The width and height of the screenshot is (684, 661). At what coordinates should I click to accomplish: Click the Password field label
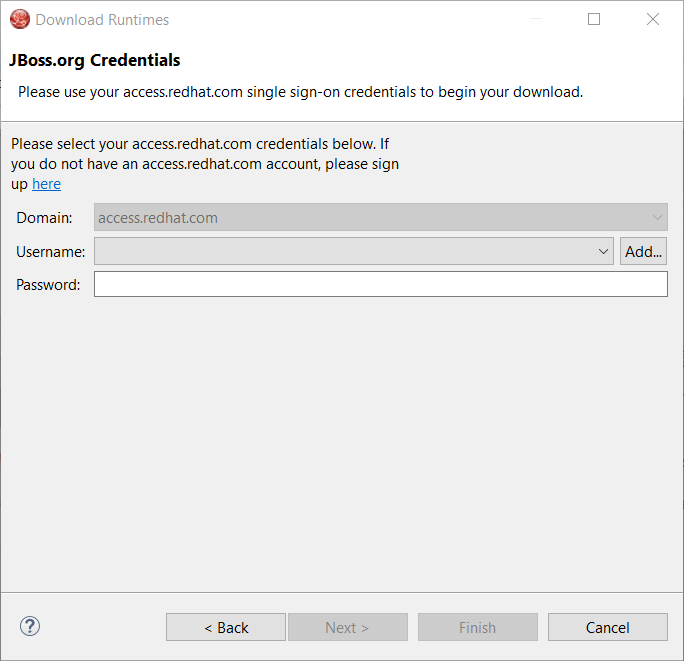point(48,285)
